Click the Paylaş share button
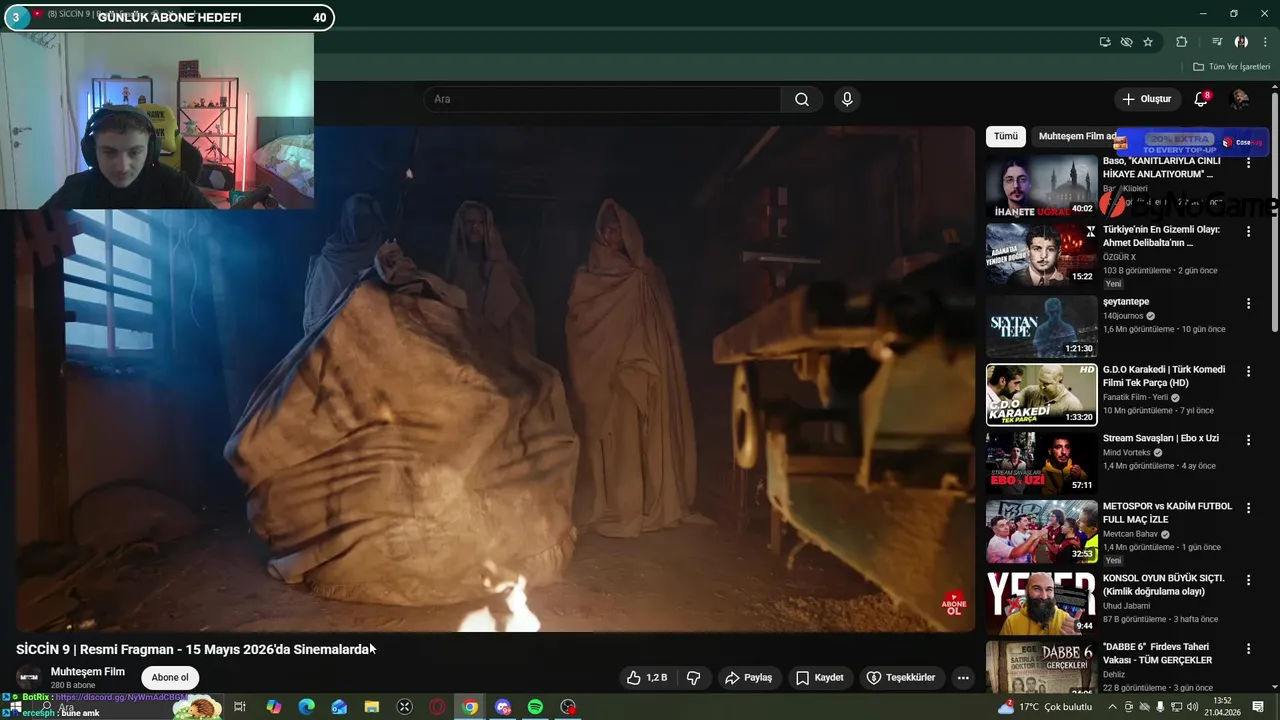The image size is (1280, 720). [749, 678]
